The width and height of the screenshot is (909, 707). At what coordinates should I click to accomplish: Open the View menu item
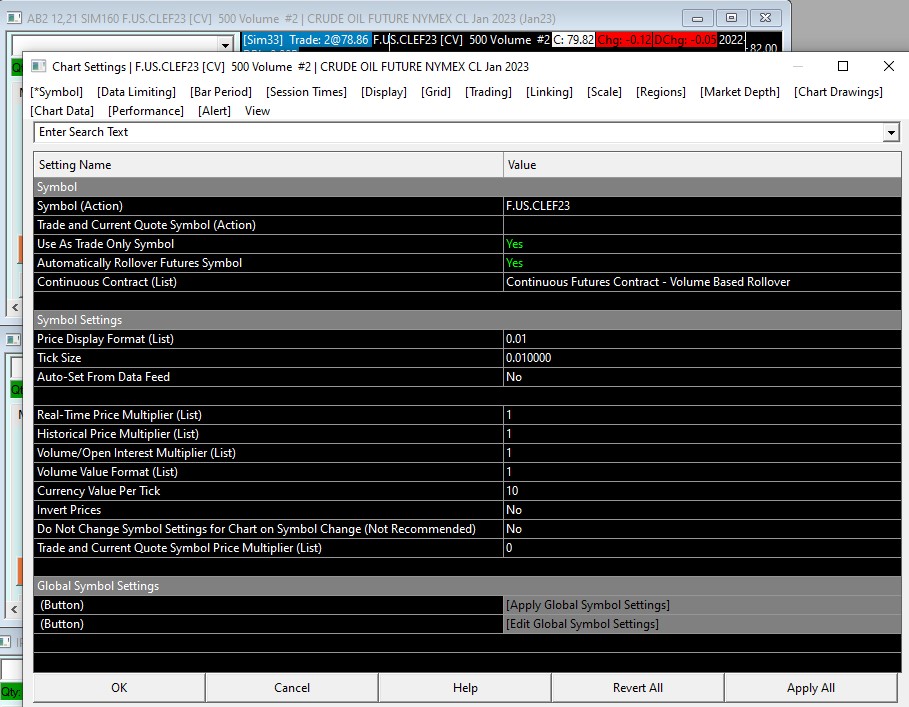point(257,111)
